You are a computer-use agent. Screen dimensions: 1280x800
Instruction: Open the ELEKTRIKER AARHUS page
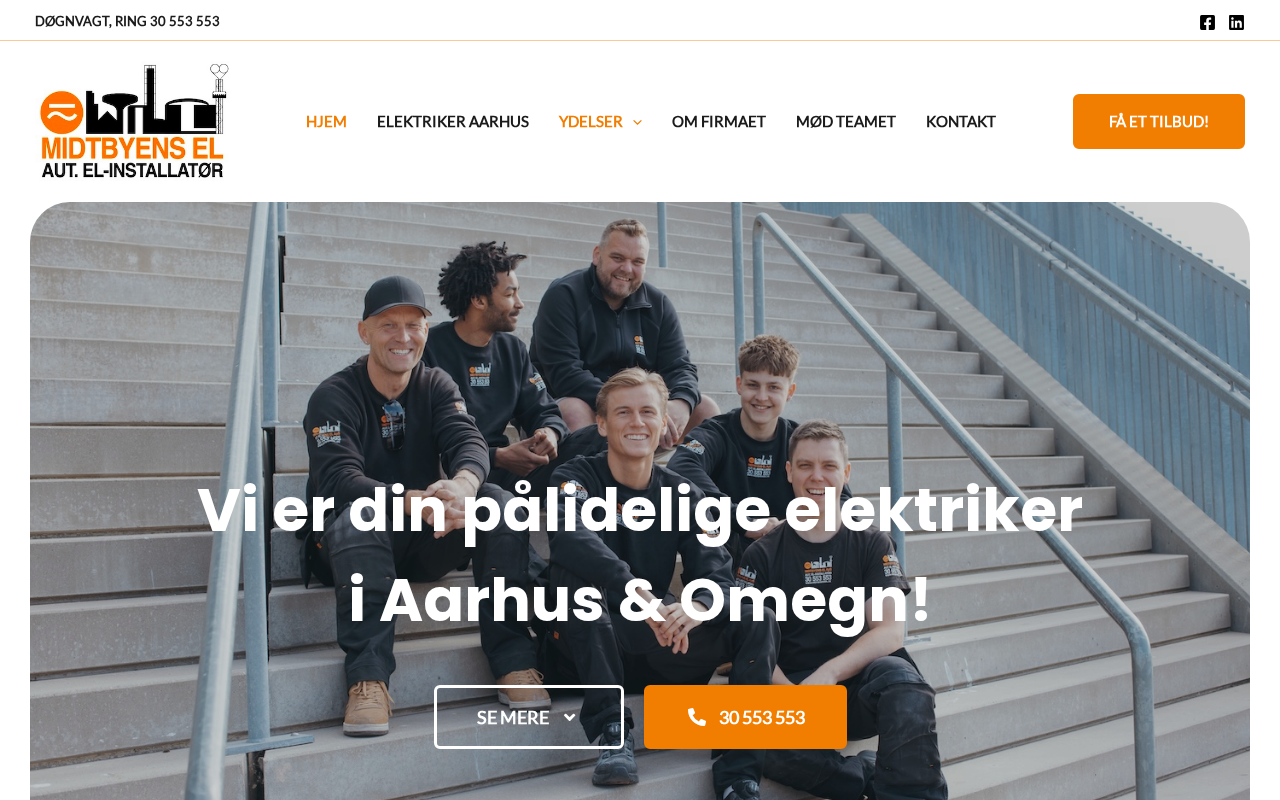[x=453, y=121]
